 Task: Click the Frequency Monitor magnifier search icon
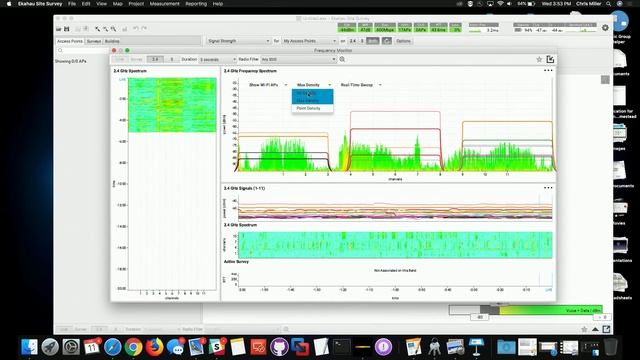342,59
